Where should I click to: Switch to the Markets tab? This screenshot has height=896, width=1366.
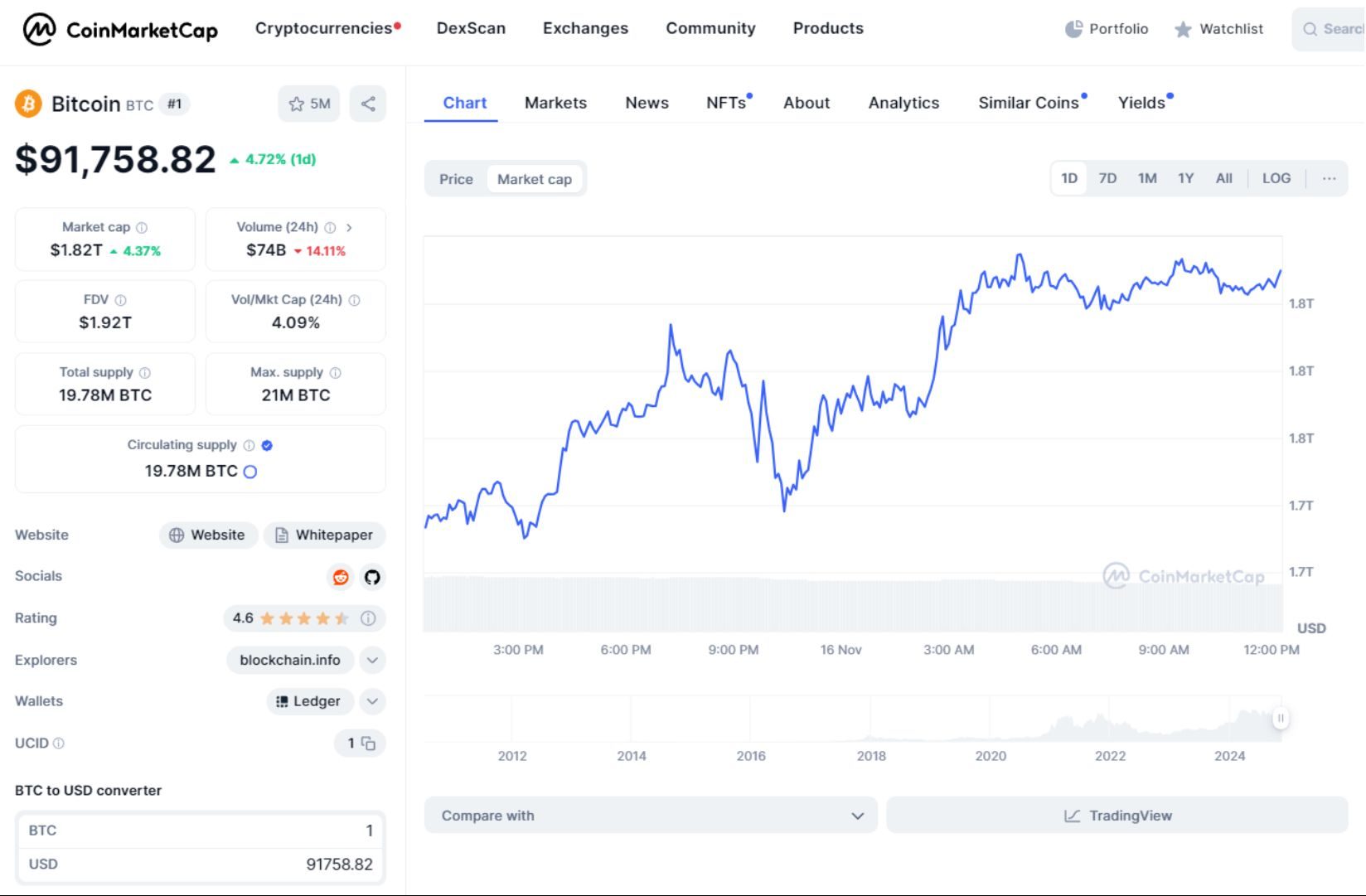click(555, 103)
